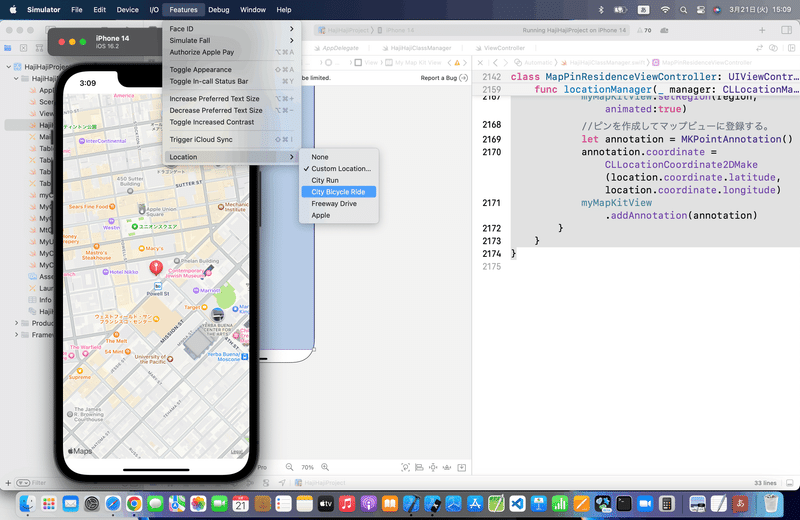Add a new Xcode editor tab
Image resolution: width=800 pixels, height=520 pixels.
[762, 30]
